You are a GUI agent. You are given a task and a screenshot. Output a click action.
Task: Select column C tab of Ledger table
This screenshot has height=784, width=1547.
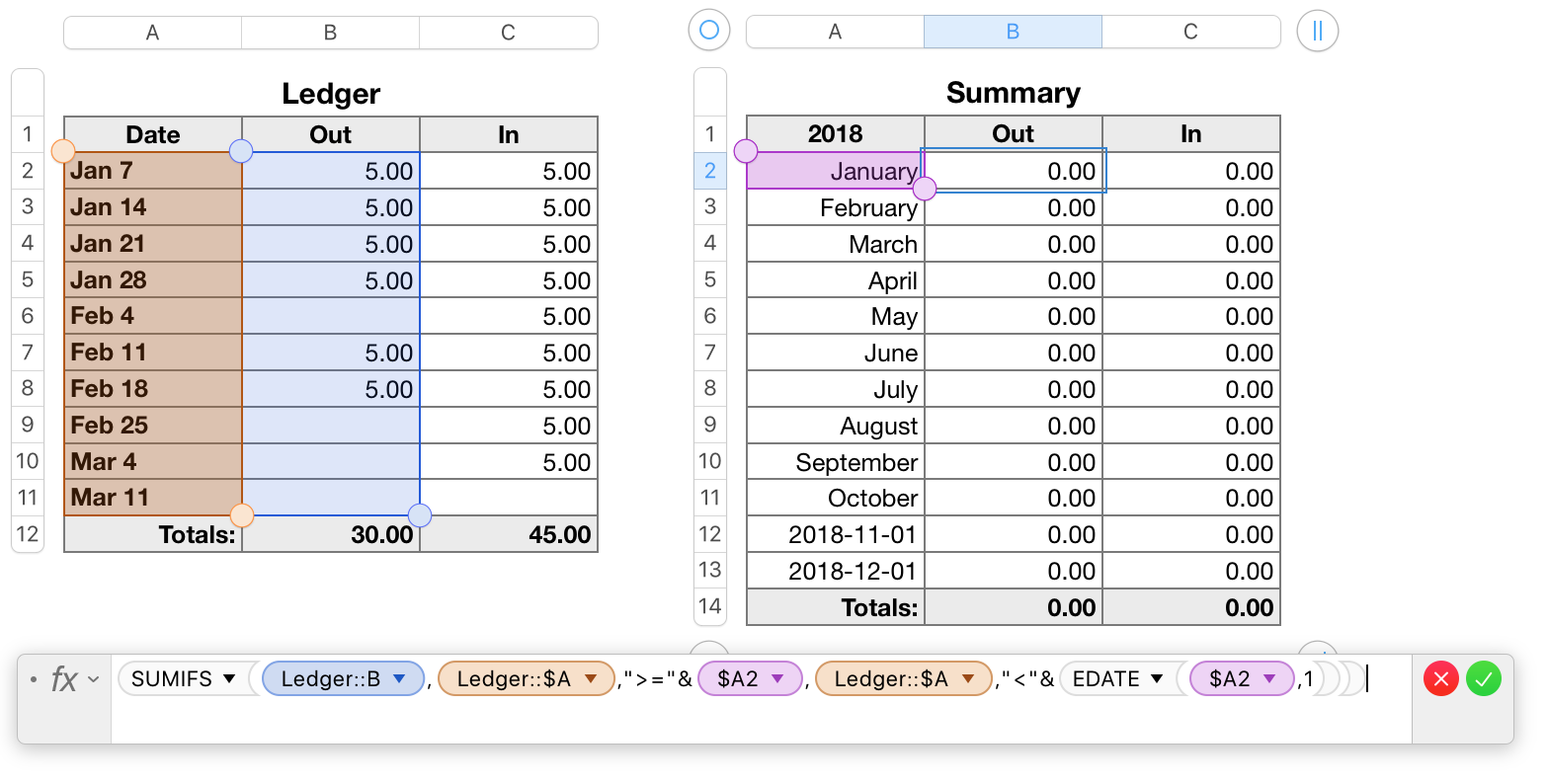[x=508, y=33]
